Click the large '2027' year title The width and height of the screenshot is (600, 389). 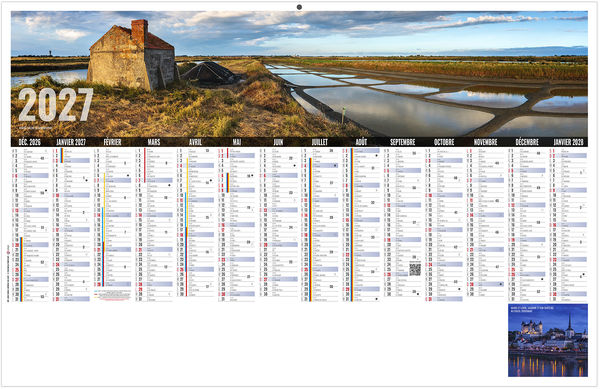tap(56, 105)
